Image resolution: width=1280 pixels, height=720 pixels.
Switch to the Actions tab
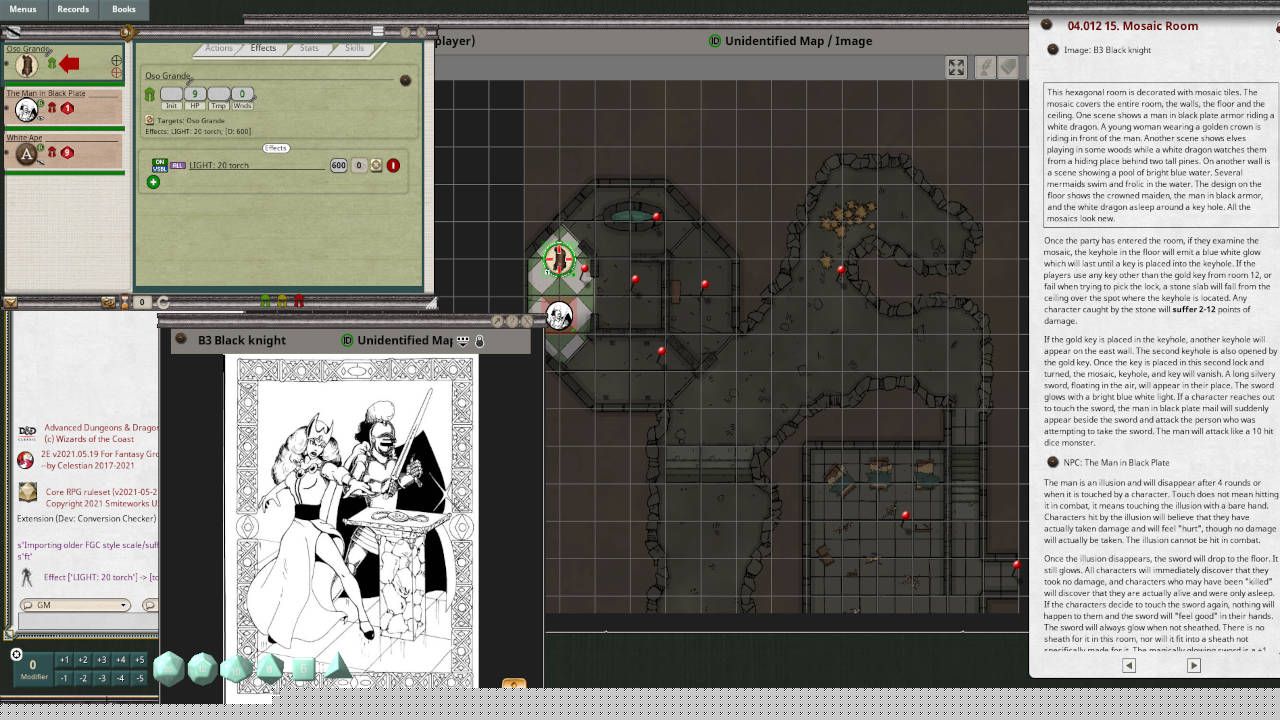[x=219, y=48]
